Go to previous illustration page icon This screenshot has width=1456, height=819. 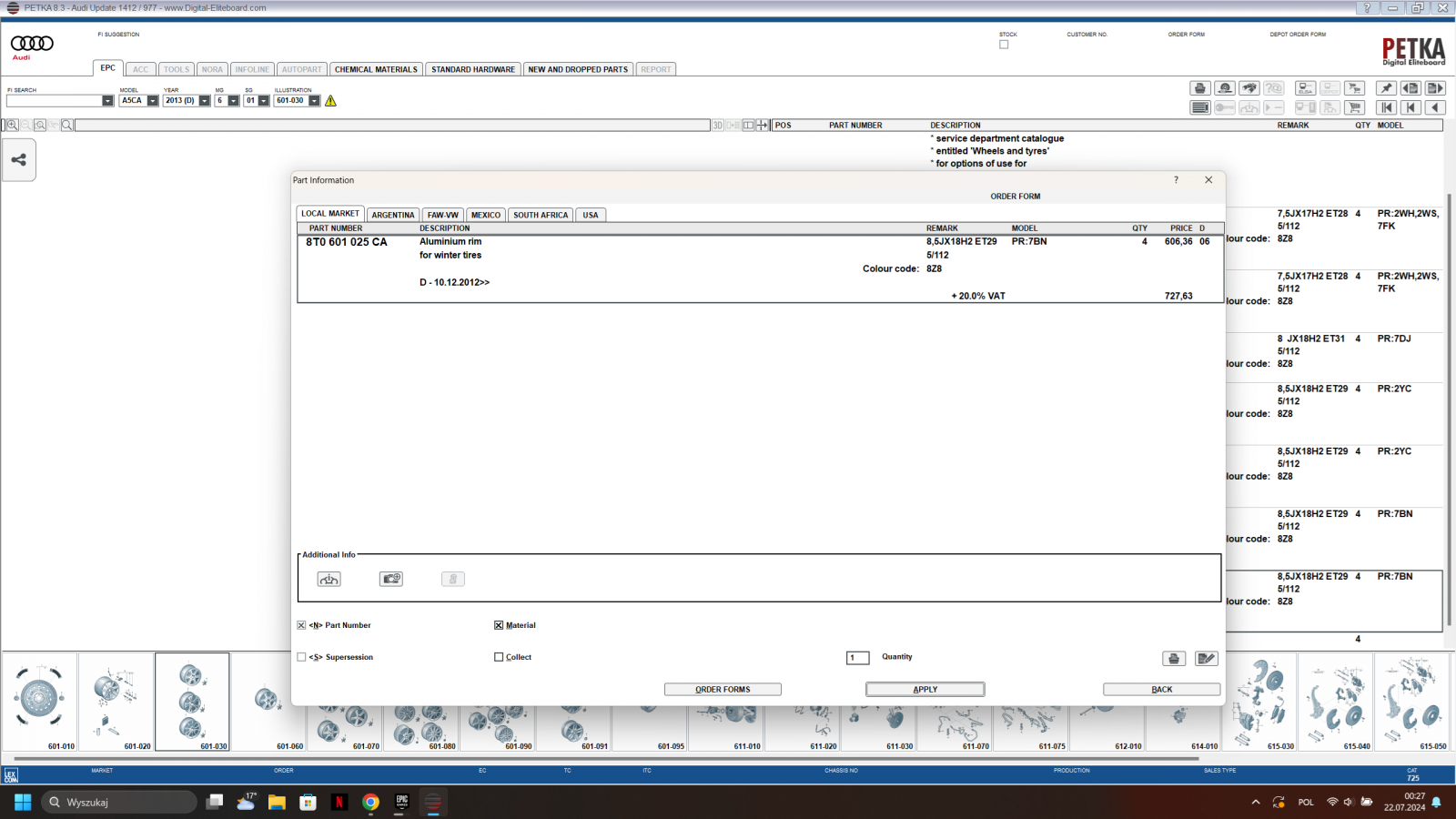(1410, 88)
